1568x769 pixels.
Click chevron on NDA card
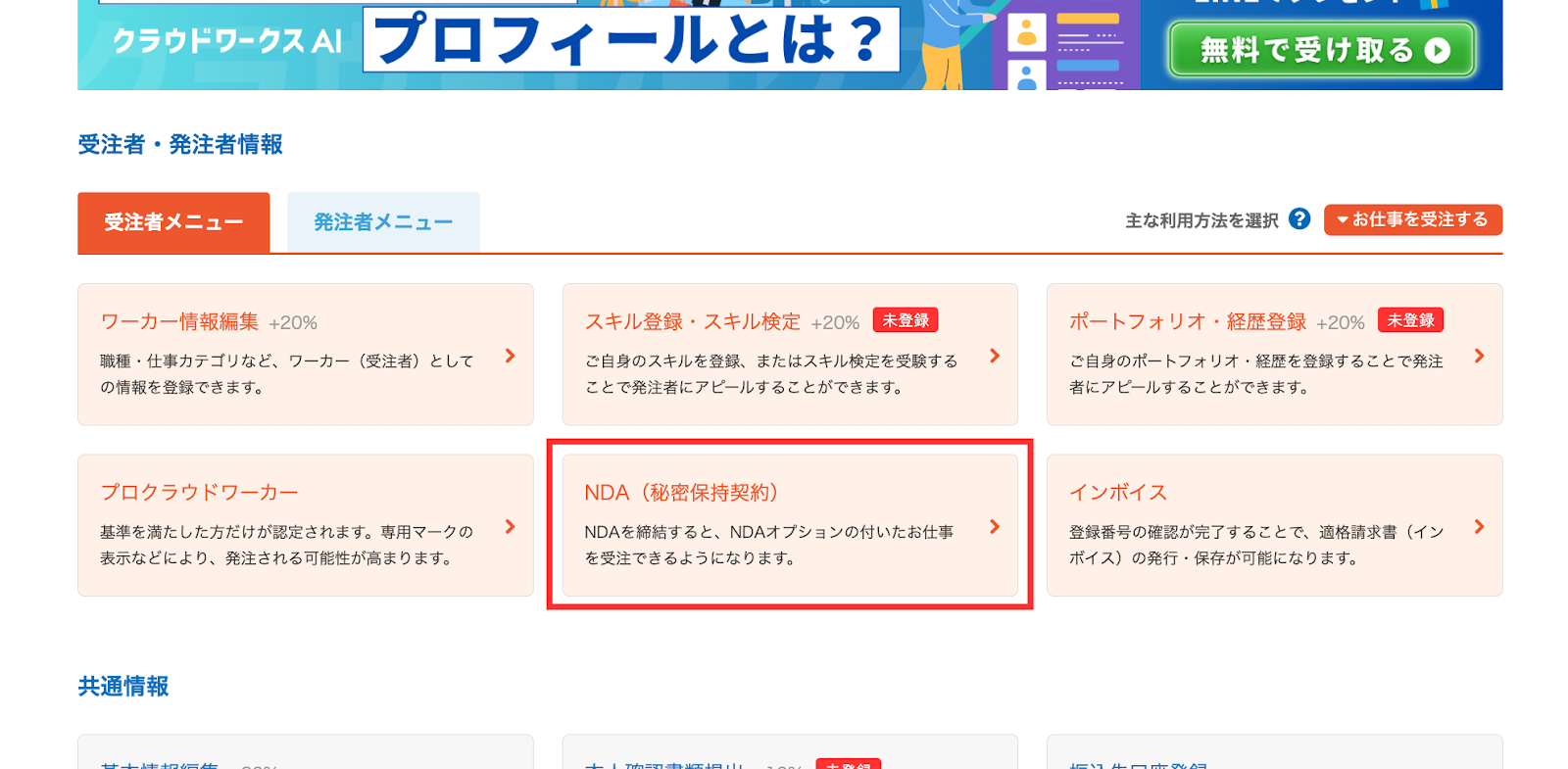pyautogui.click(x=995, y=526)
